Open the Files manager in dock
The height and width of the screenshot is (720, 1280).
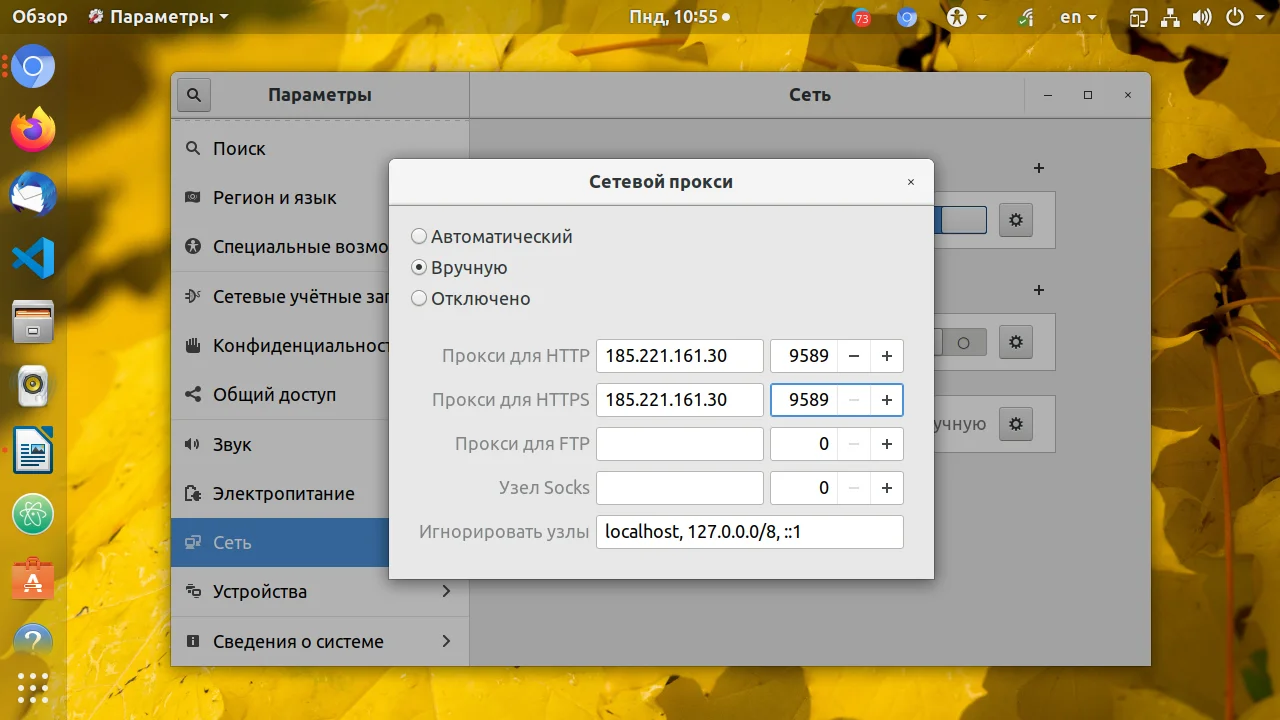[33, 322]
